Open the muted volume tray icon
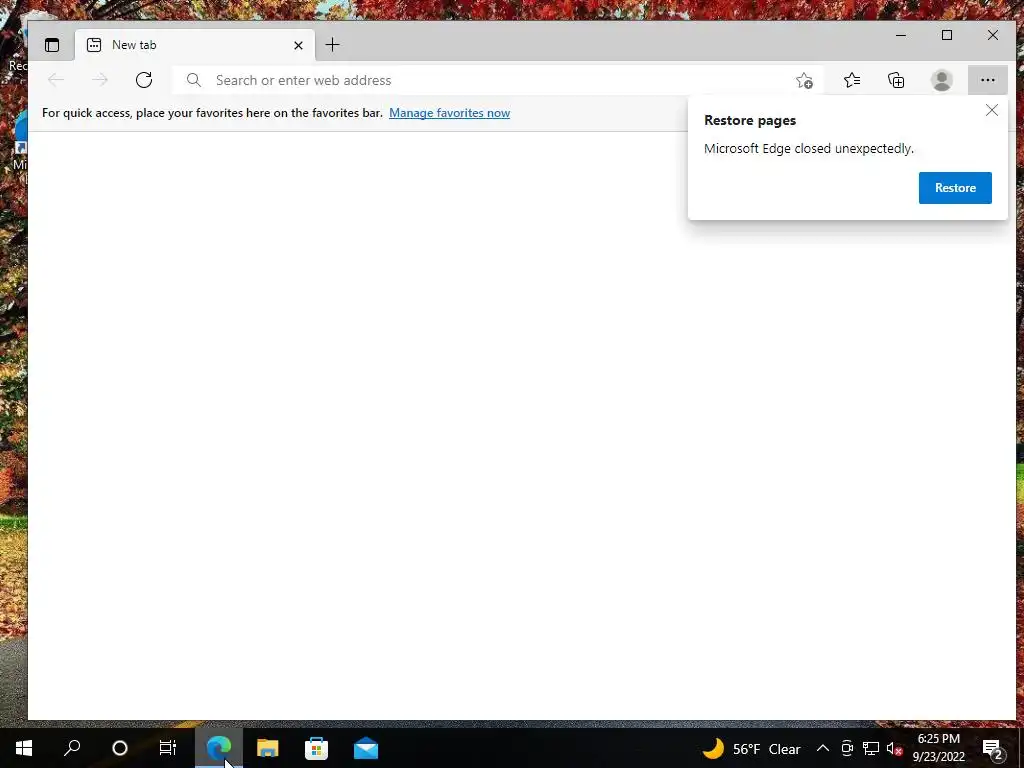Image resolution: width=1024 pixels, height=768 pixels. (x=894, y=748)
